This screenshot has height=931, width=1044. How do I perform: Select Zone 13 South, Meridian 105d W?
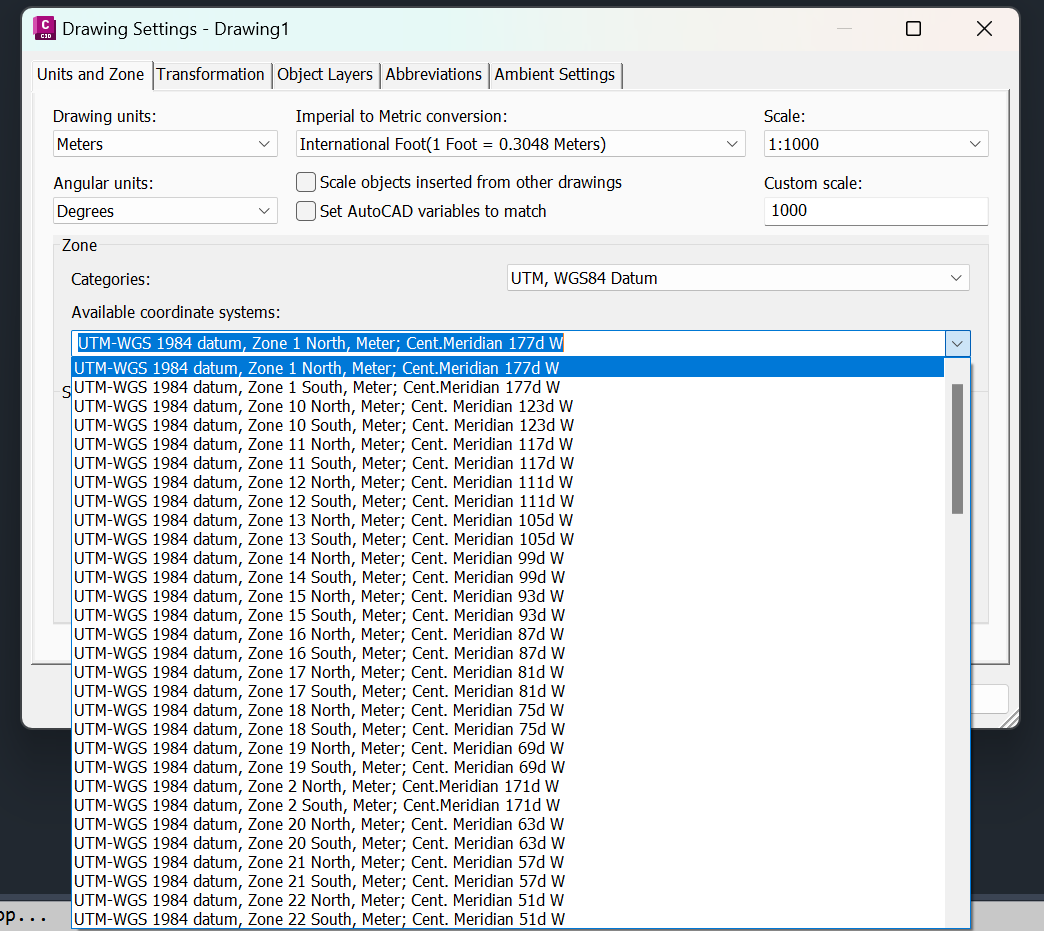(x=507, y=539)
